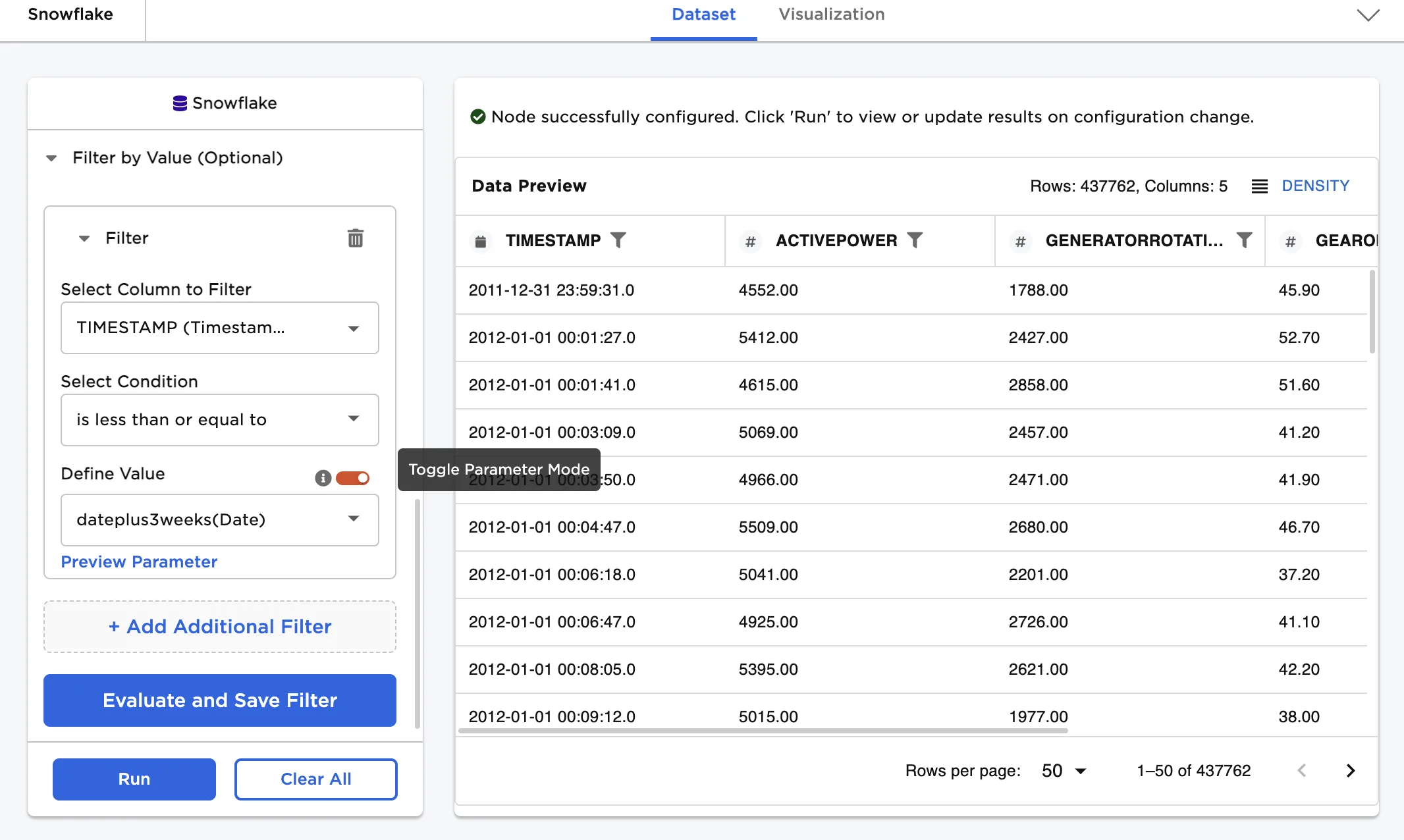Click the horizontal scrollbar under data table

763,730
